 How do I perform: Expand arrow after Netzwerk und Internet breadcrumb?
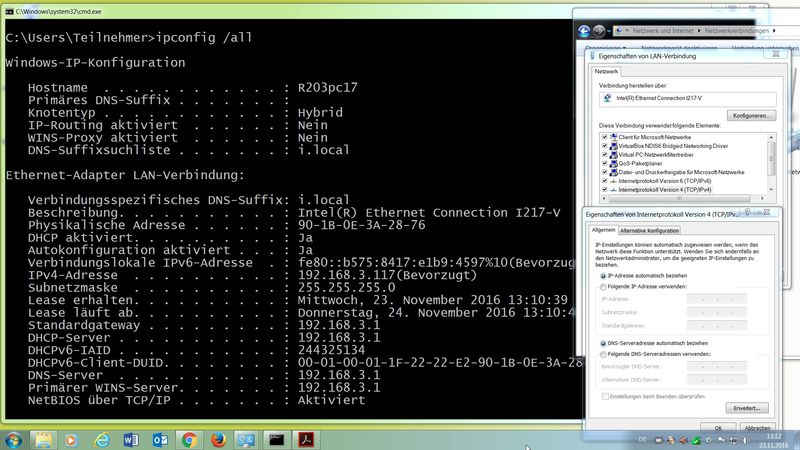pyautogui.click(x=699, y=31)
